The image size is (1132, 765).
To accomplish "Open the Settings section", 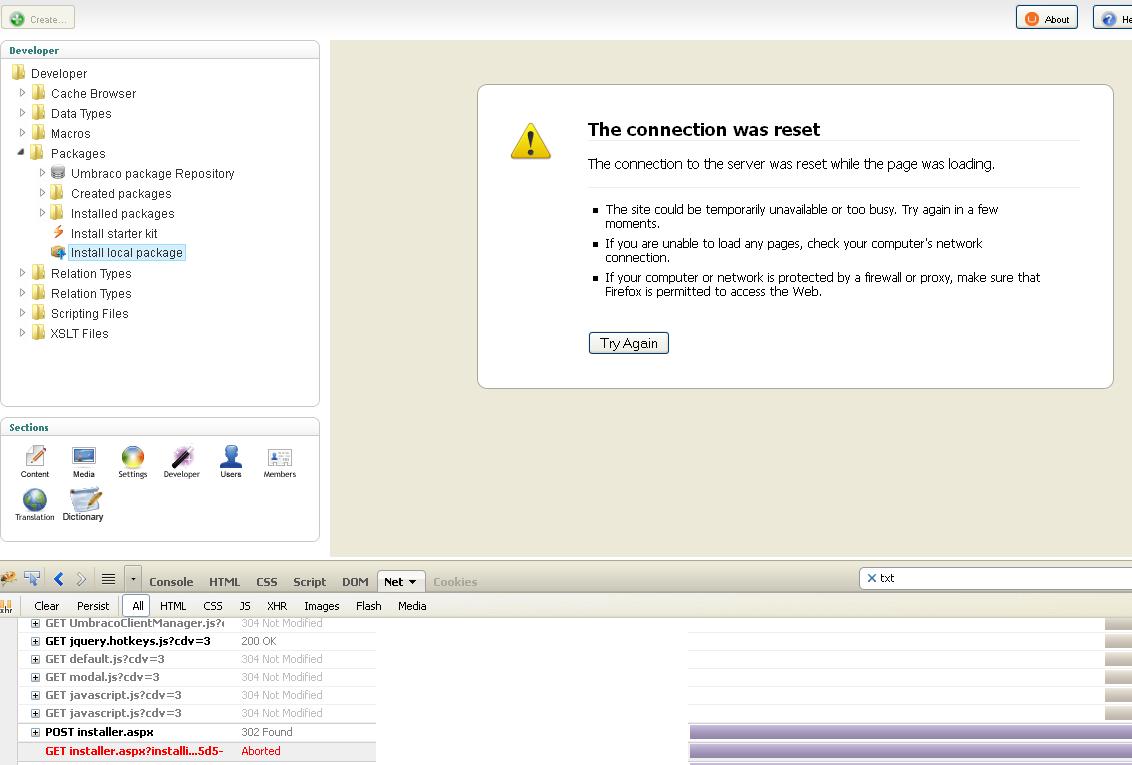I will pos(132,462).
